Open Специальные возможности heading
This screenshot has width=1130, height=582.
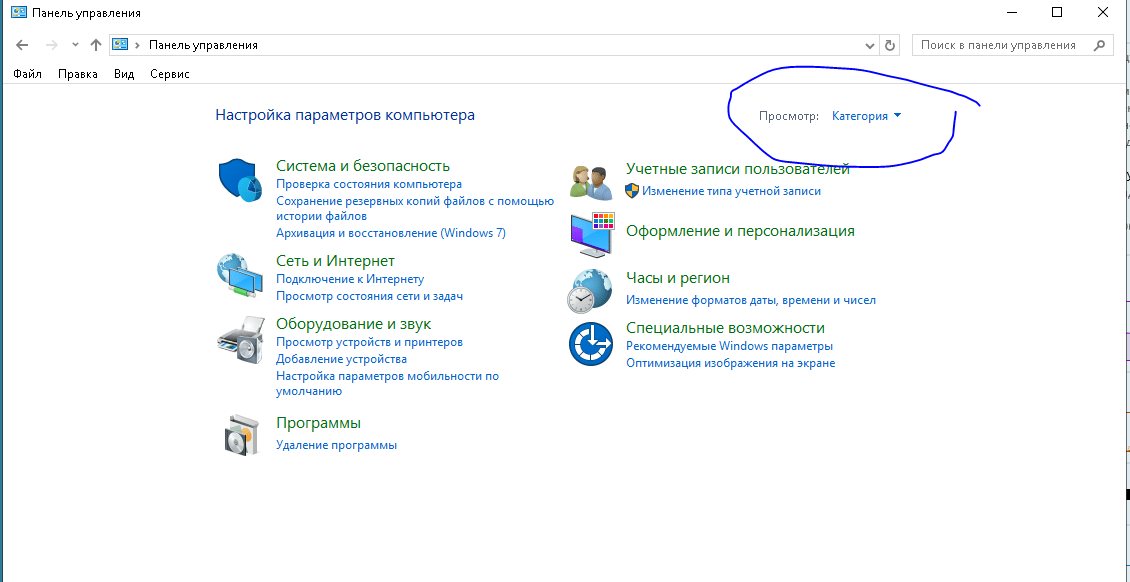(725, 328)
